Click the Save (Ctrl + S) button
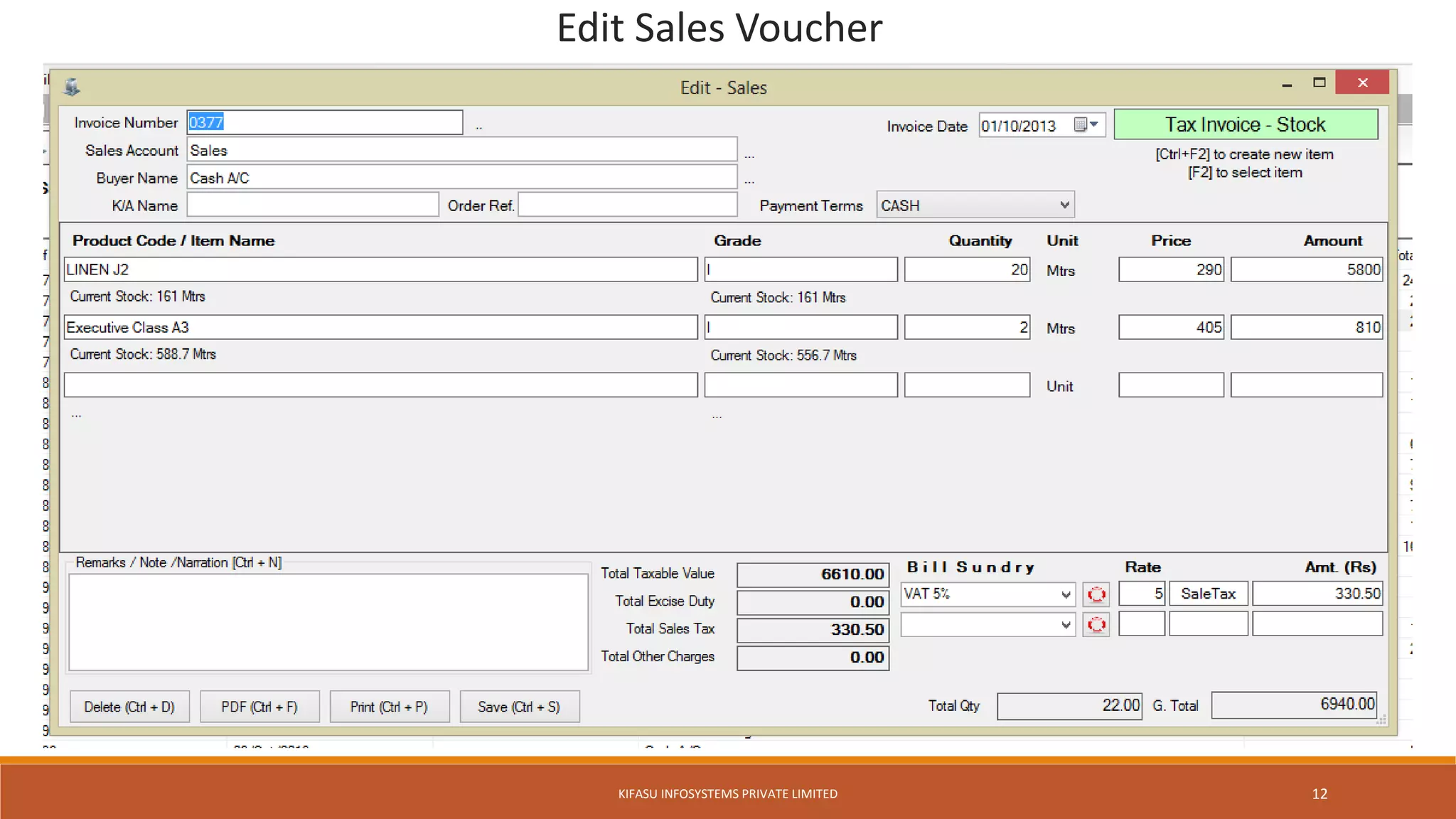1456x819 pixels. pyautogui.click(x=520, y=707)
